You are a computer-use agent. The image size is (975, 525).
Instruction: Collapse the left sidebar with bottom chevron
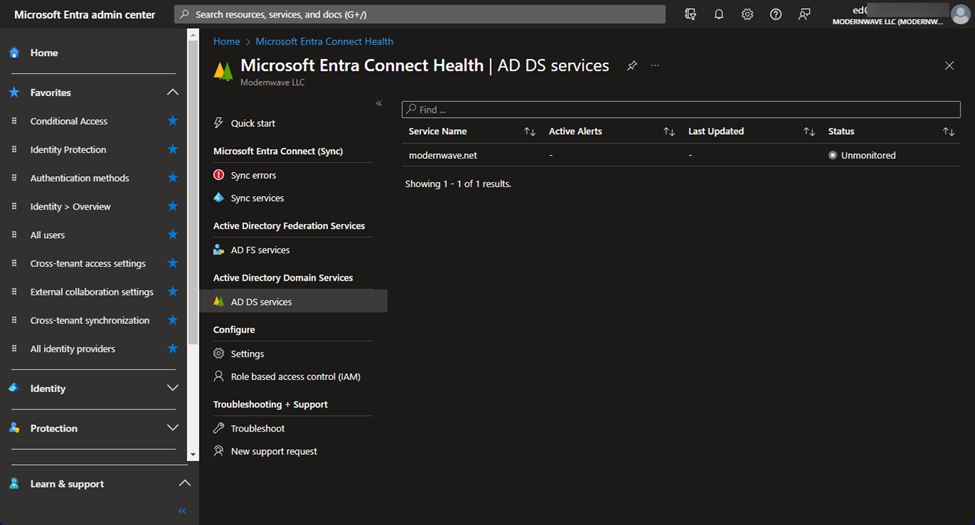click(x=182, y=511)
